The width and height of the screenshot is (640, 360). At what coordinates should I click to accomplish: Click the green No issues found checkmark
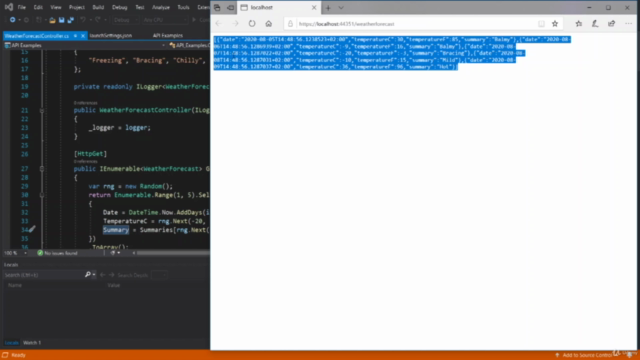[x=40, y=253]
